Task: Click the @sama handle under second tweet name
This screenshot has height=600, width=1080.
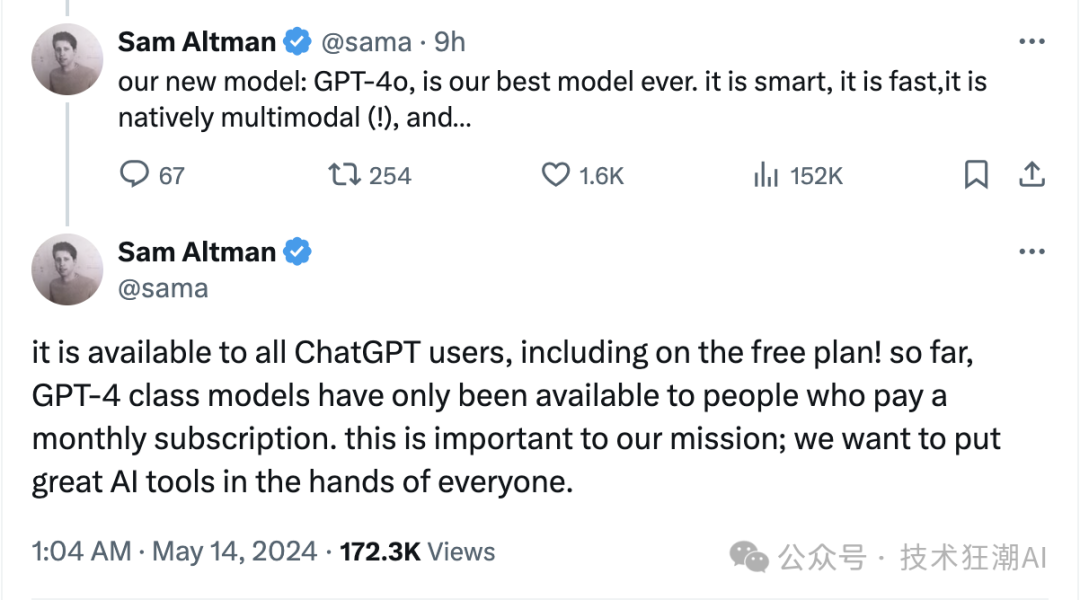Action: pyautogui.click(x=163, y=289)
